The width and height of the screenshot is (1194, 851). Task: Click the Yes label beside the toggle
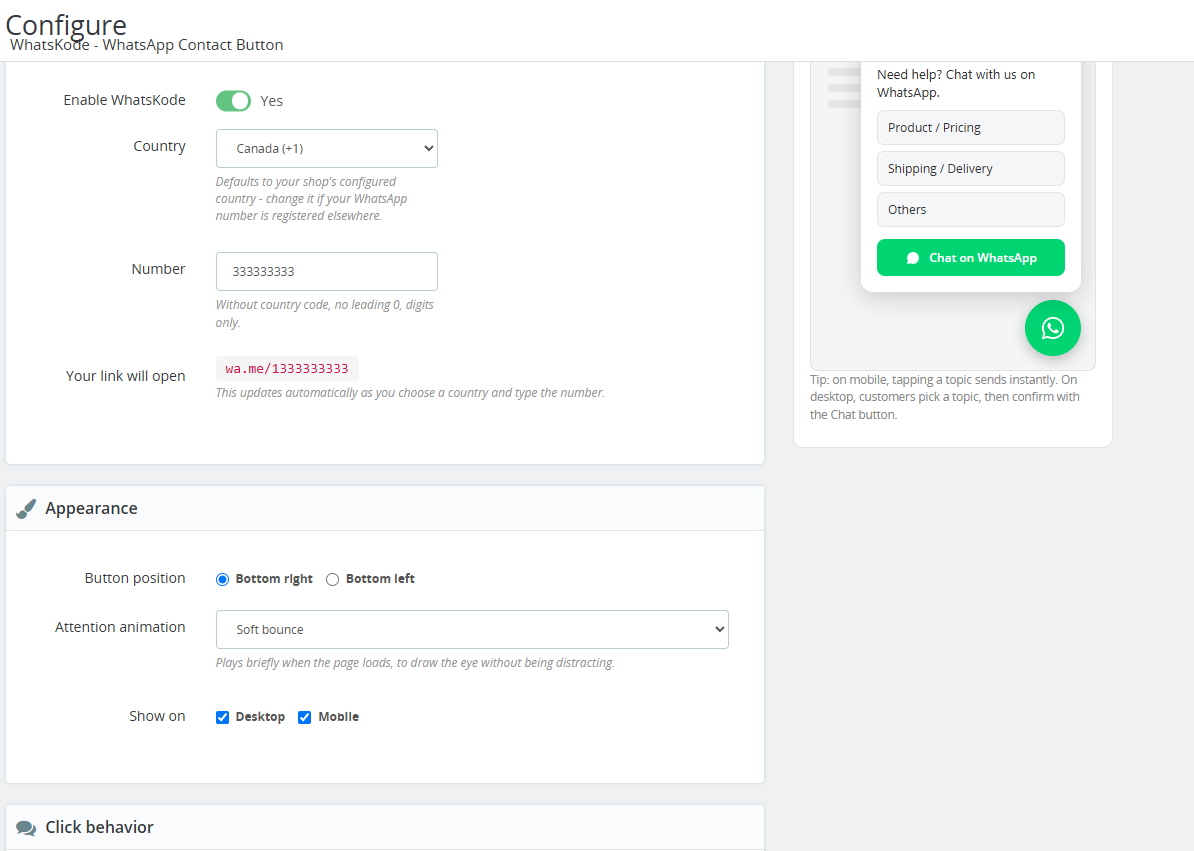(x=271, y=101)
